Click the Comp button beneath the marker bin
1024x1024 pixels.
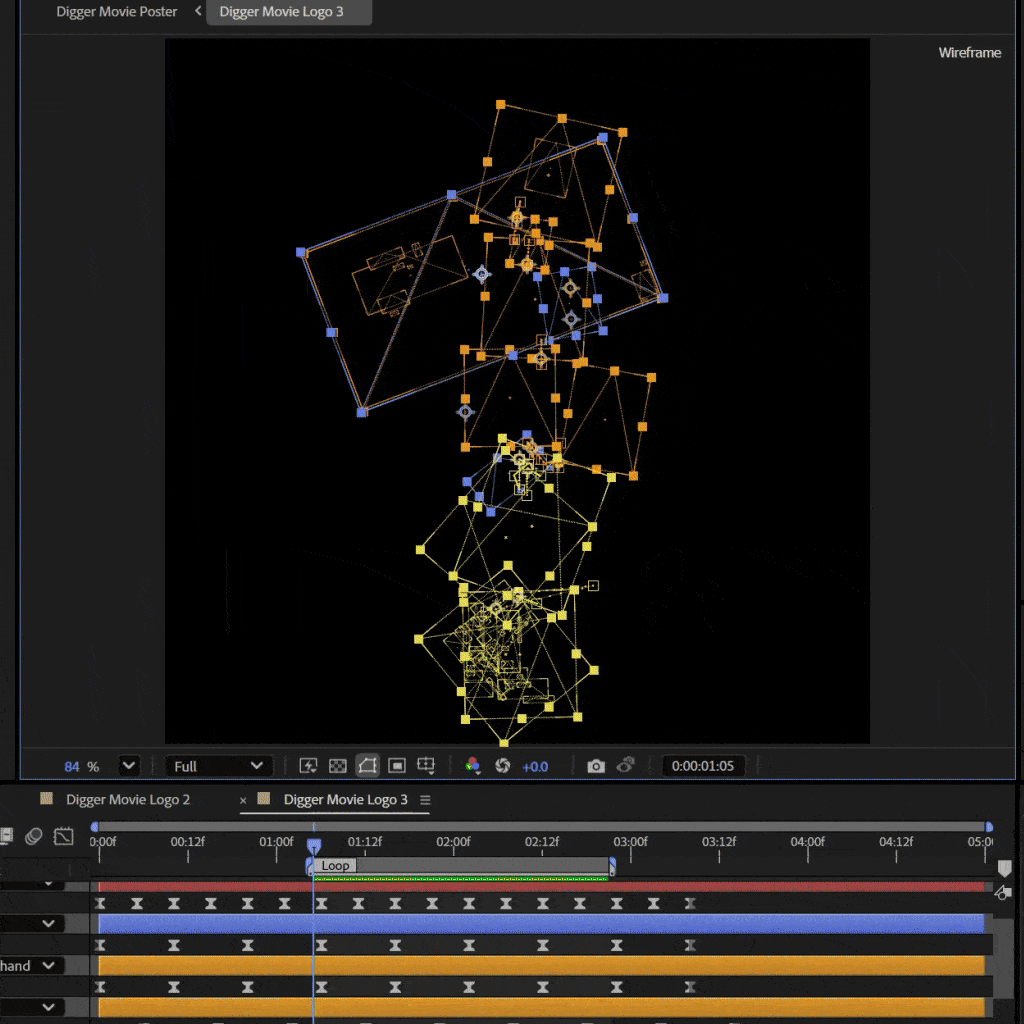[1003, 892]
